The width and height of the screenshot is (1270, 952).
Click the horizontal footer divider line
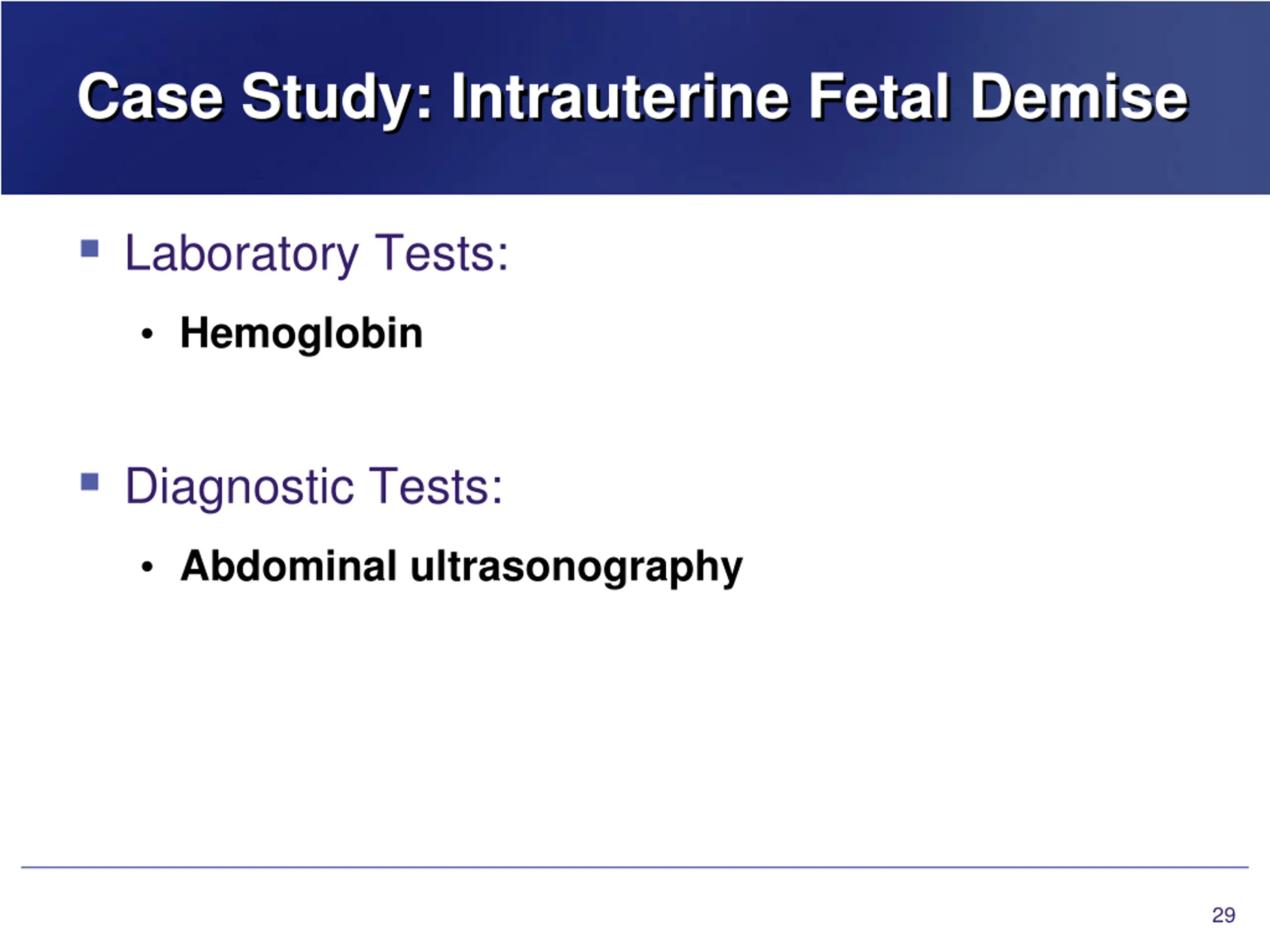(635, 867)
